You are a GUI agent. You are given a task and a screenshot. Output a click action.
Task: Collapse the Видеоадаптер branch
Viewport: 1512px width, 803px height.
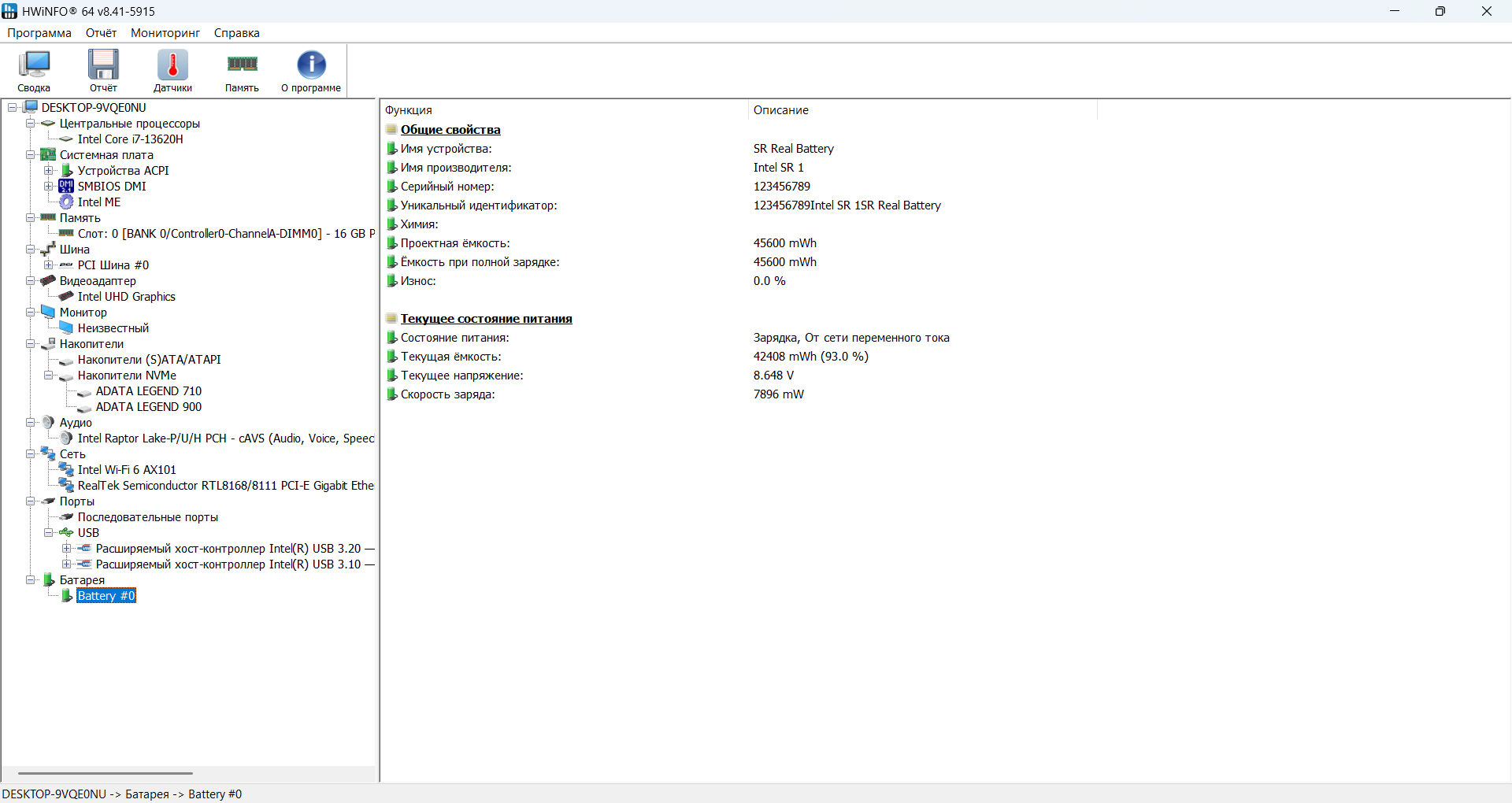(30, 281)
